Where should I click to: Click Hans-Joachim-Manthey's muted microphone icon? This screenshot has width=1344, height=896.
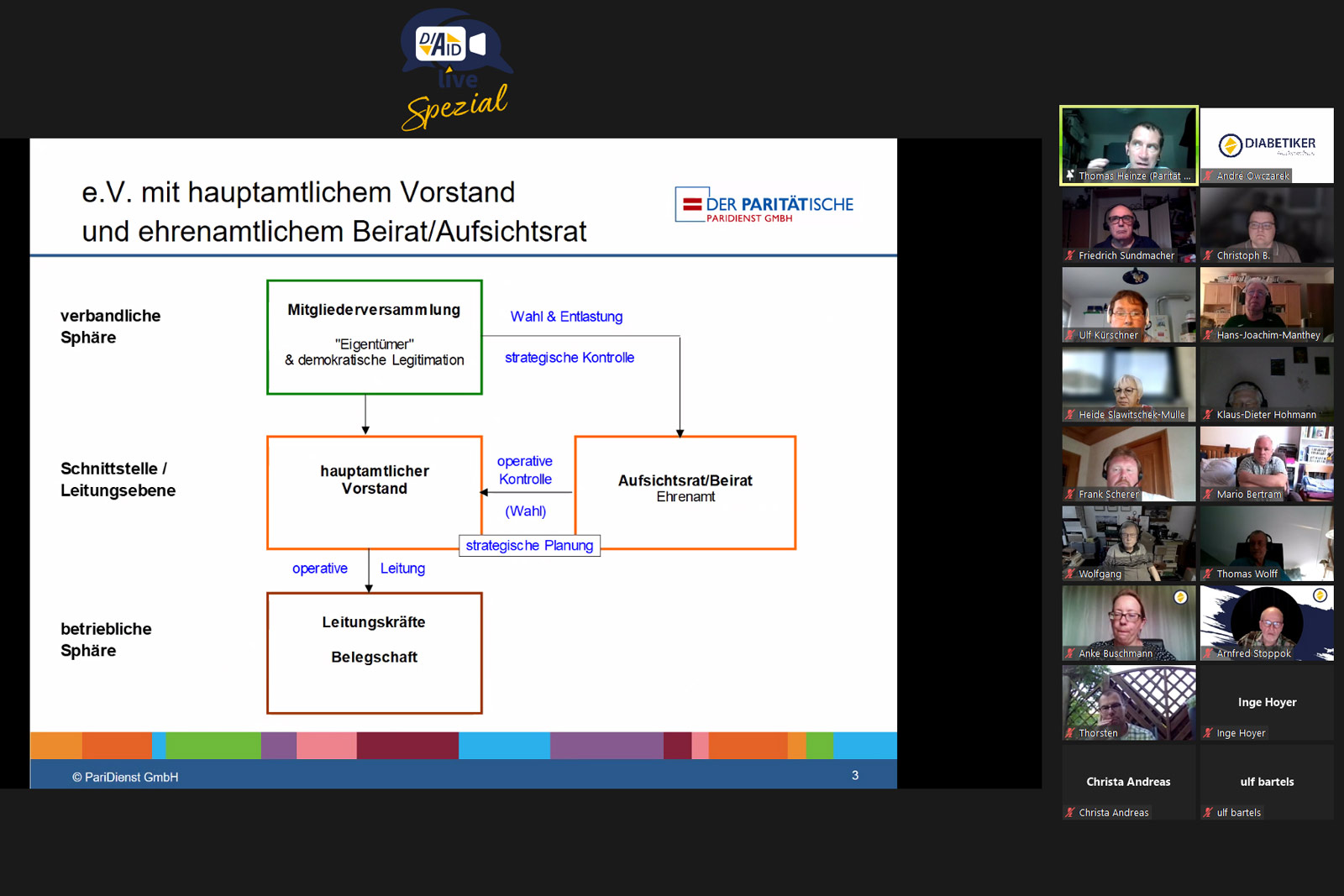1207,335
